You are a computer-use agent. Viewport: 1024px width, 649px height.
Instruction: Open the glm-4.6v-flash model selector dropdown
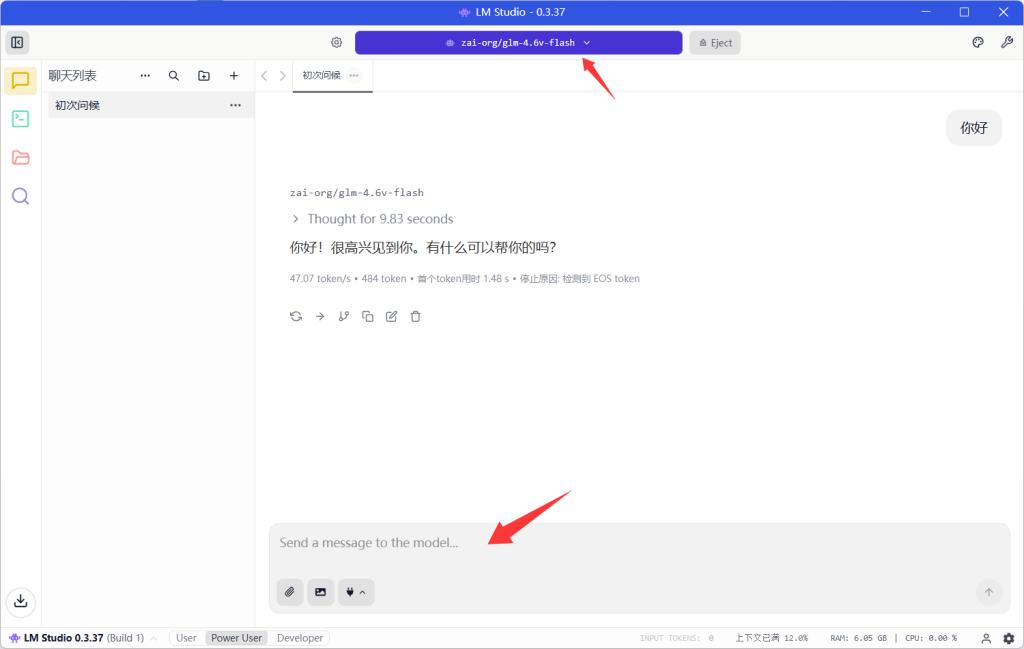pyautogui.click(x=518, y=43)
